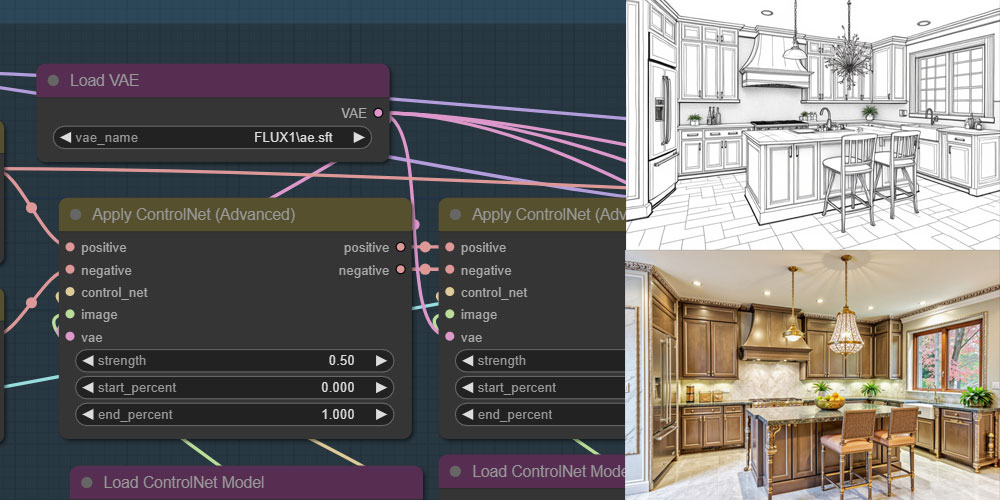This screenshot has height=500, width=1000.
Task: Click image input slot on right Apply ControlNet
Action: (x=450, y=314)
